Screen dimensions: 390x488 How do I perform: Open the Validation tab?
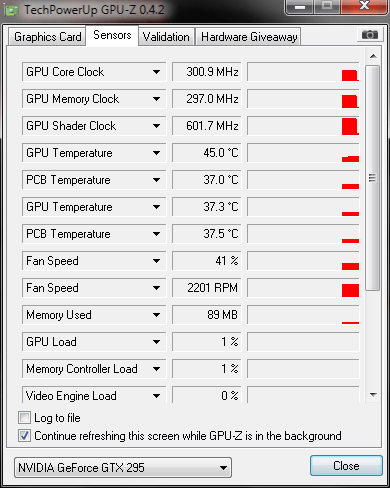pyautogui.click(x=166, y=37)
